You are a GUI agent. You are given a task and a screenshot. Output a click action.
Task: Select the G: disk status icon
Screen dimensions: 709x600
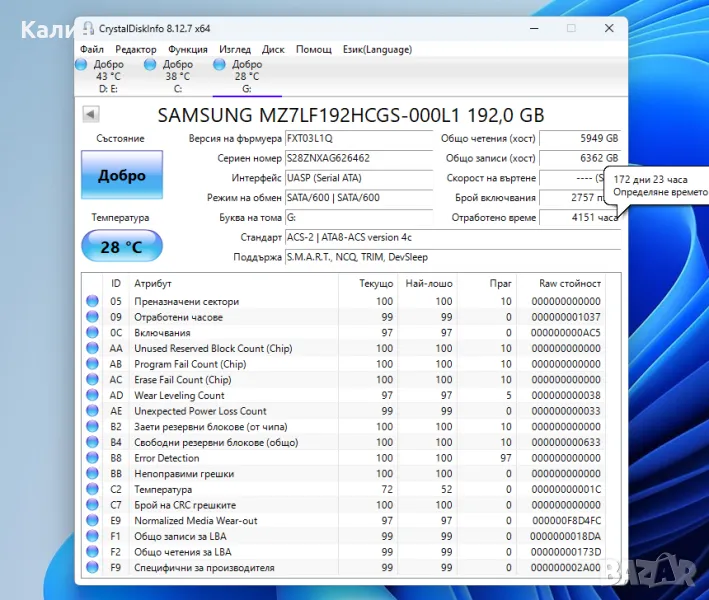220,65
